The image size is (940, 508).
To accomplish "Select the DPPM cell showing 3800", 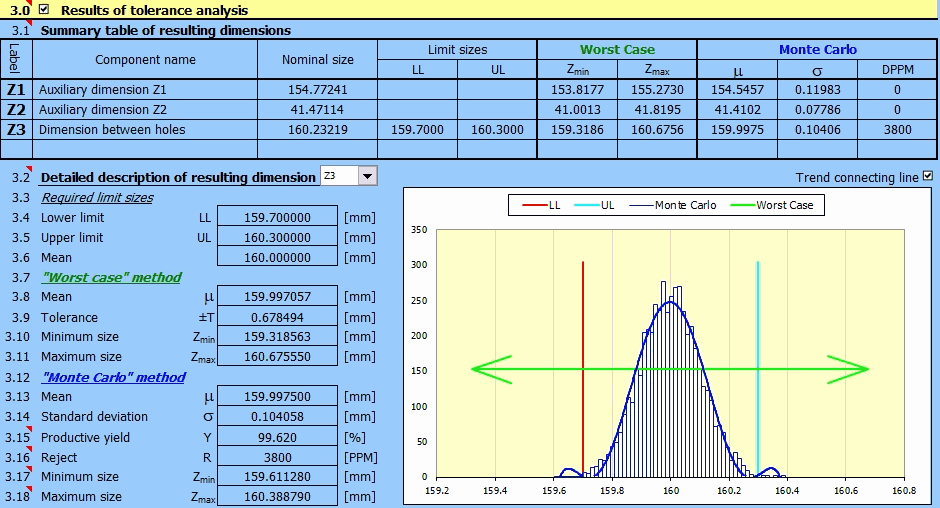I will (x=897, y=129).
